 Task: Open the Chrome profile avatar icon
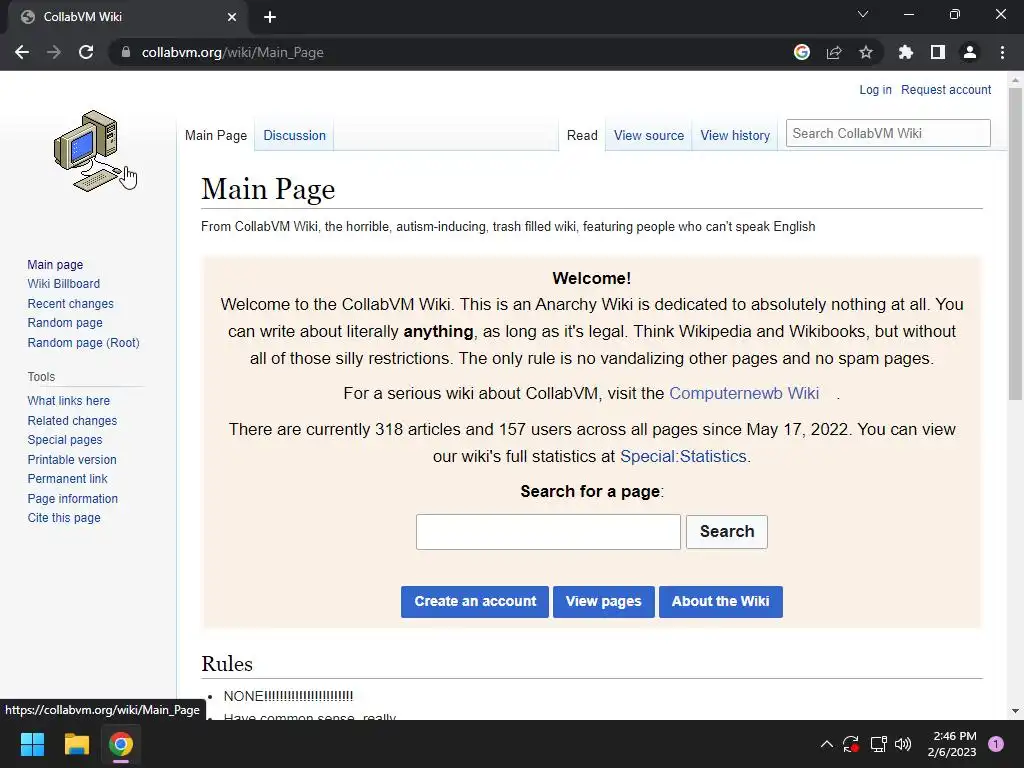(x=970, y=52)
